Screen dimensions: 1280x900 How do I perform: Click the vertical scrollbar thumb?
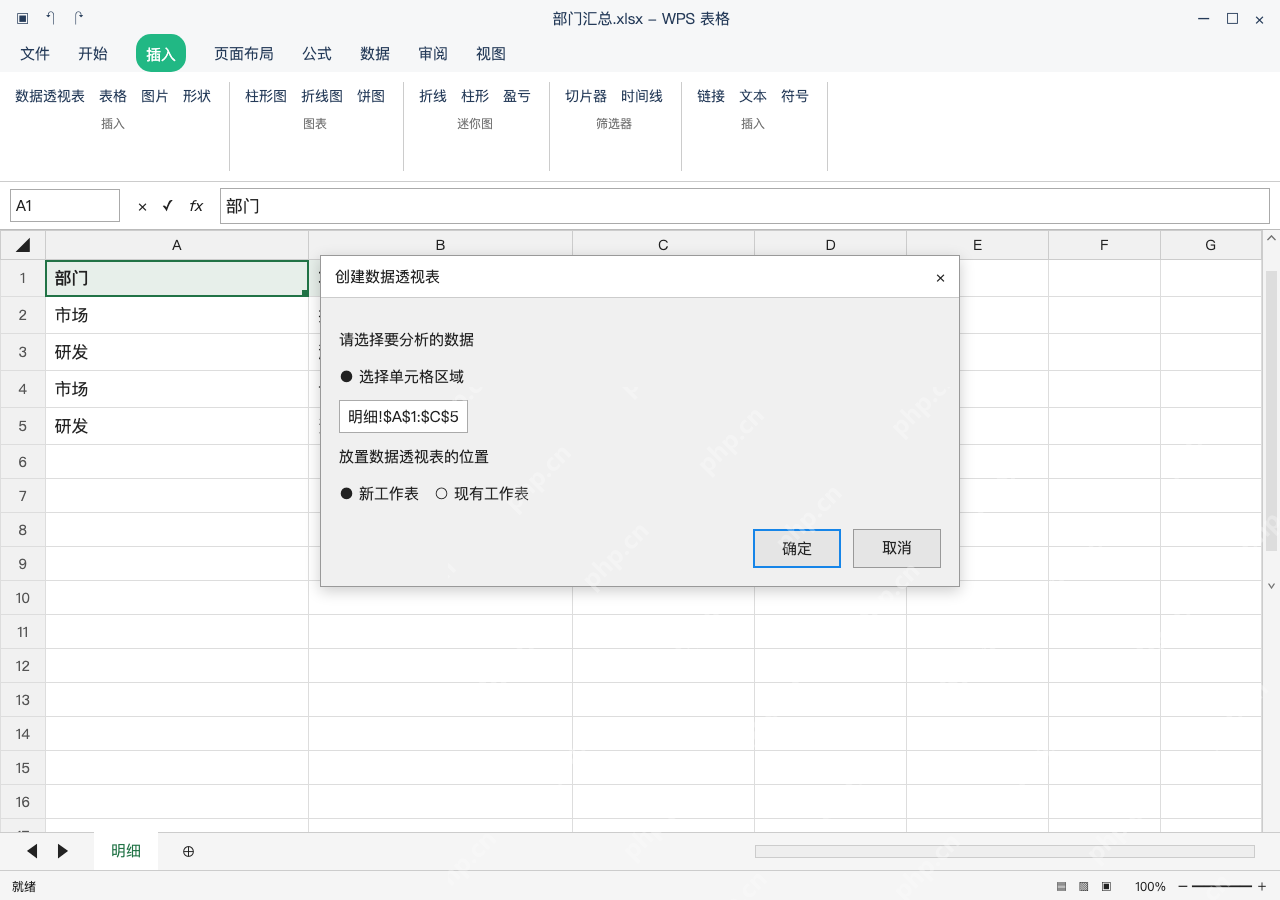point(1272,410)
